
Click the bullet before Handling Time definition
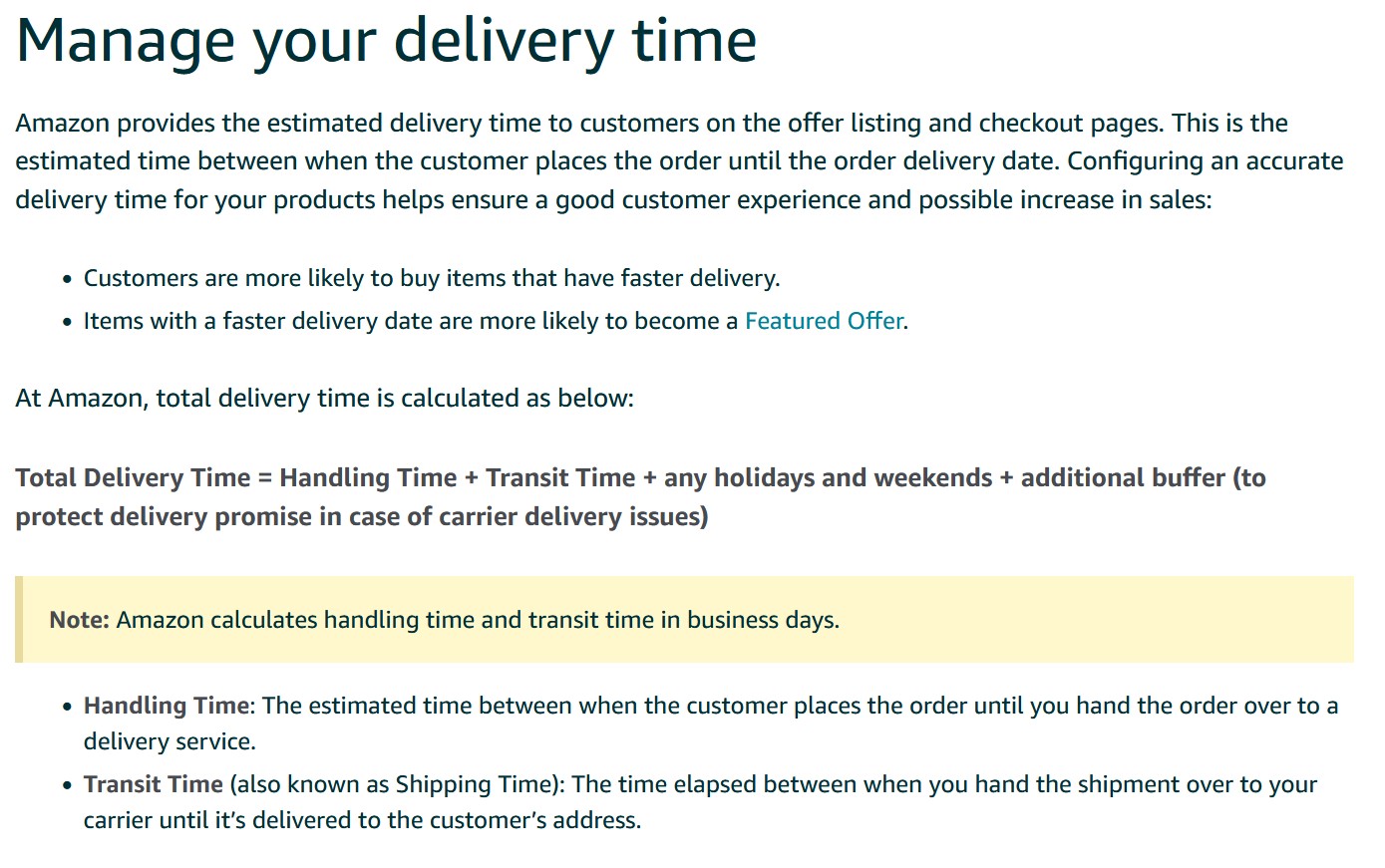coord(67,707)
